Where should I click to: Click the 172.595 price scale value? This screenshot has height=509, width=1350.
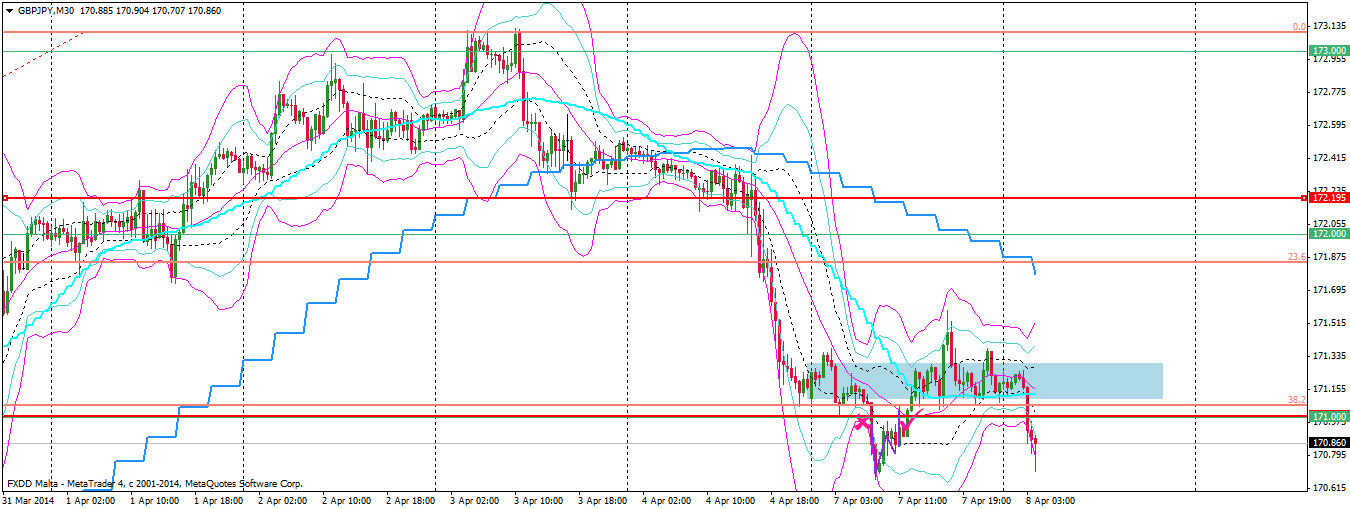pos(1329,125)
